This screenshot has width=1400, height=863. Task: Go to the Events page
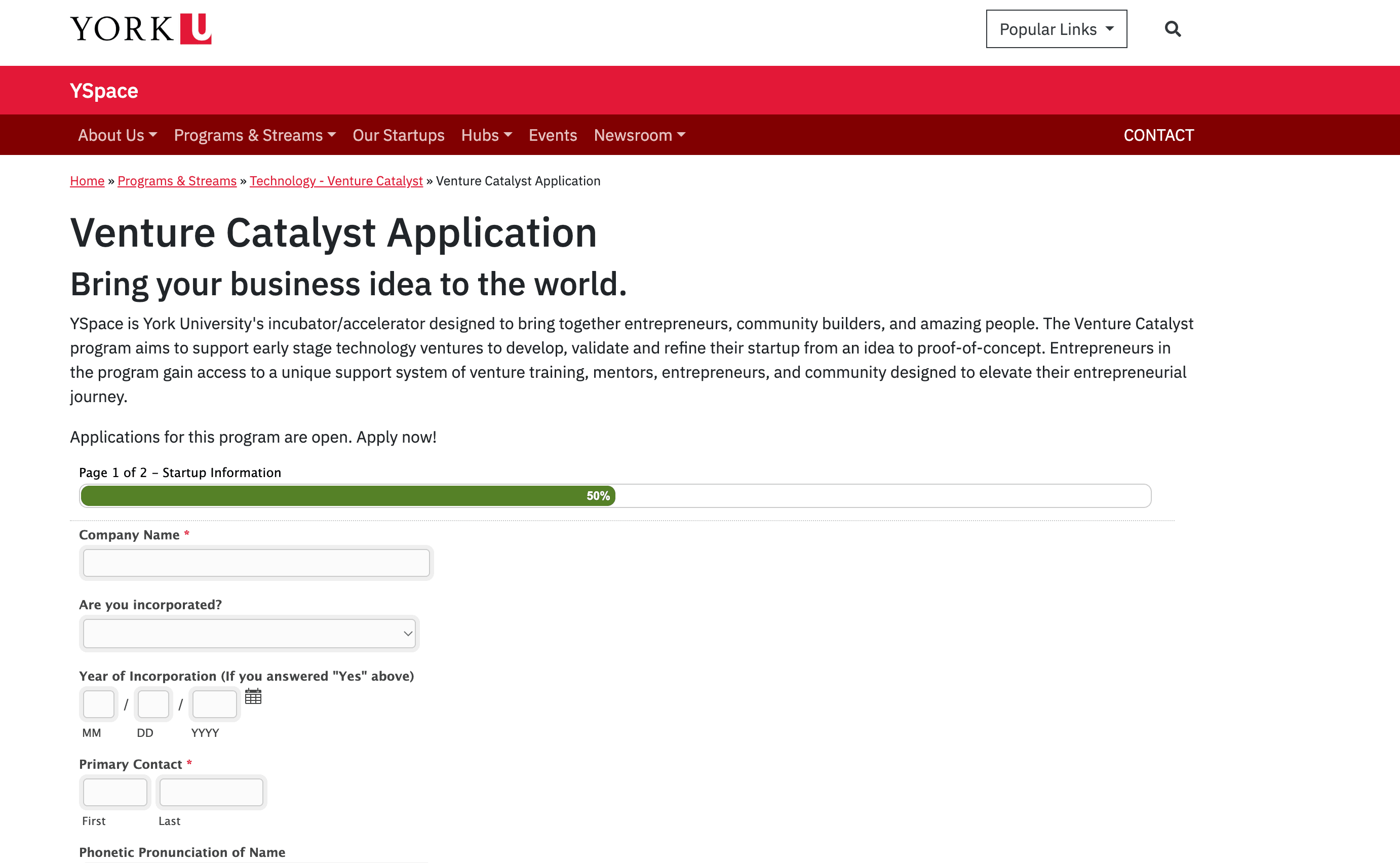point(553,135)
